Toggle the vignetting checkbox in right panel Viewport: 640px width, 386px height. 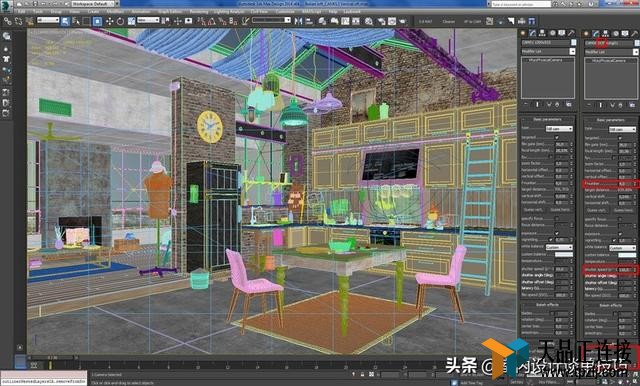point(614,241)
